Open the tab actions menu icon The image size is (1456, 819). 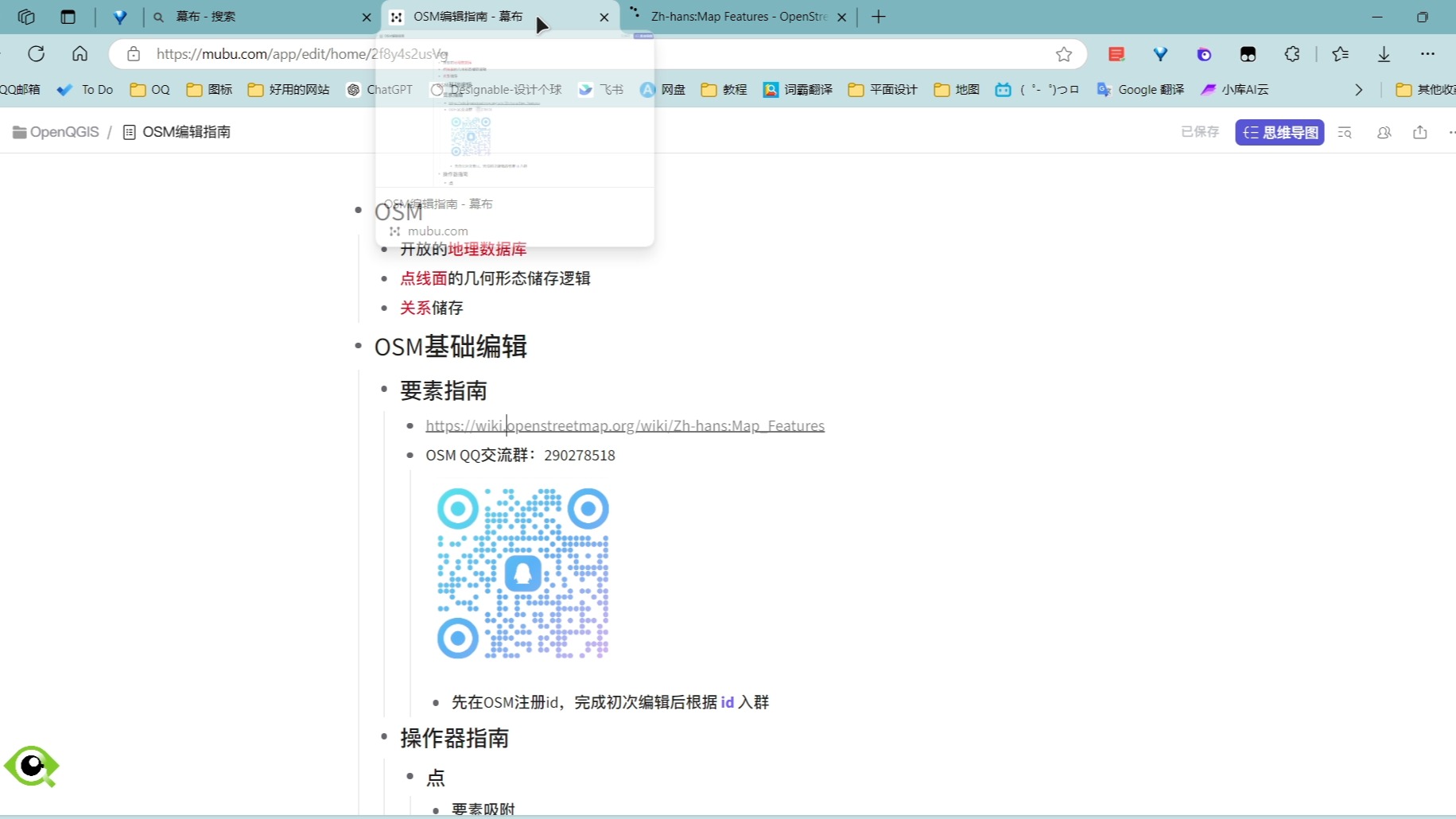(x=68, y=17)
